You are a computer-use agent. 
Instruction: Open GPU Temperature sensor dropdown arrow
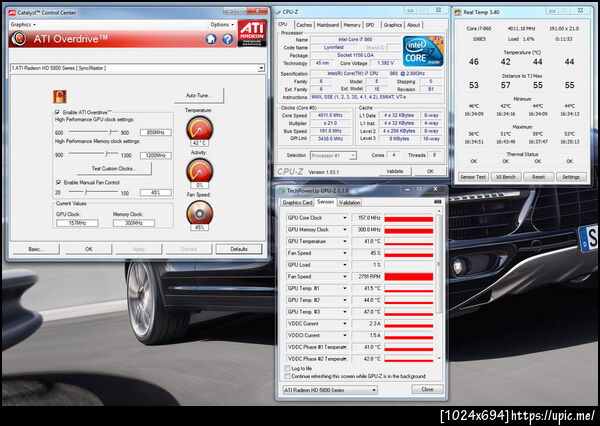[345, 242]
